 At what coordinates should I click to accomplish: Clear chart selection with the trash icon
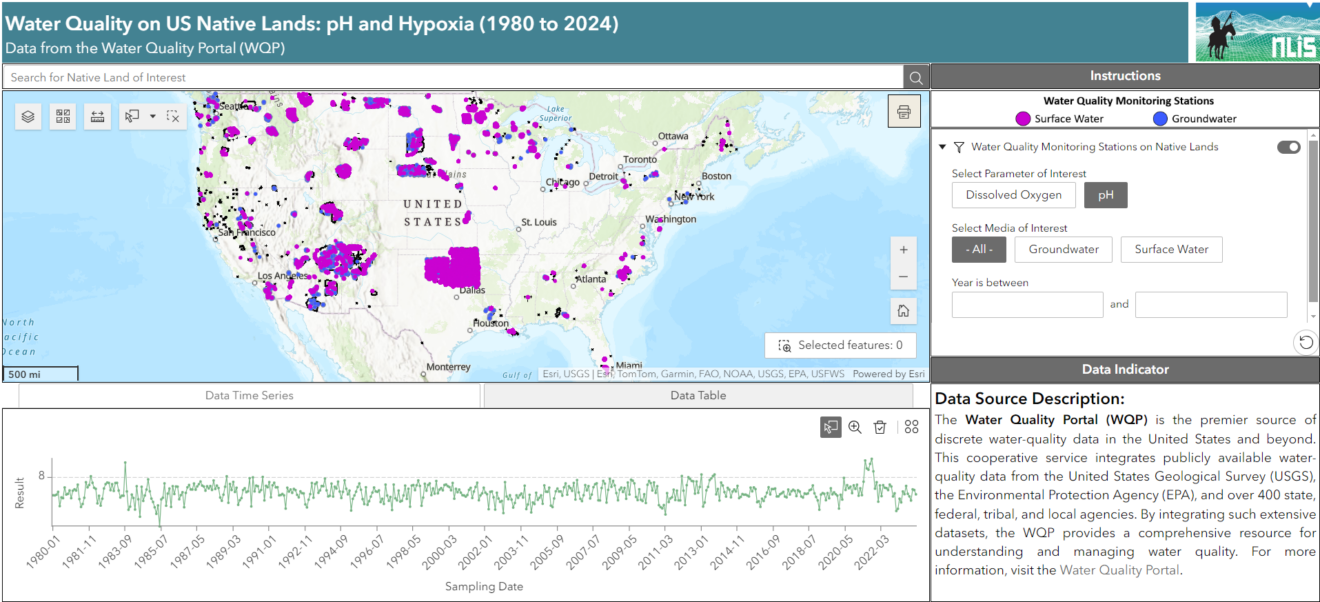pos(880,427)
